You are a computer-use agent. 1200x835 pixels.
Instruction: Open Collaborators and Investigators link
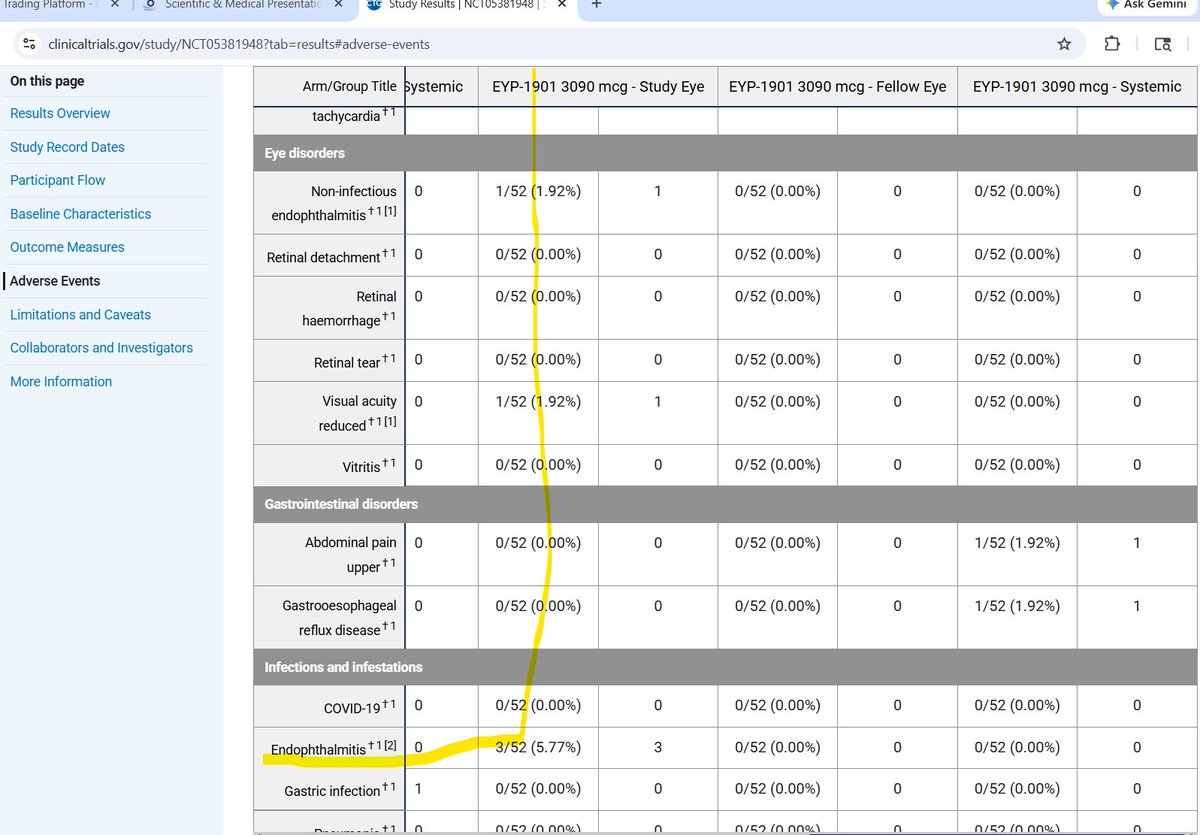(101, 348)
